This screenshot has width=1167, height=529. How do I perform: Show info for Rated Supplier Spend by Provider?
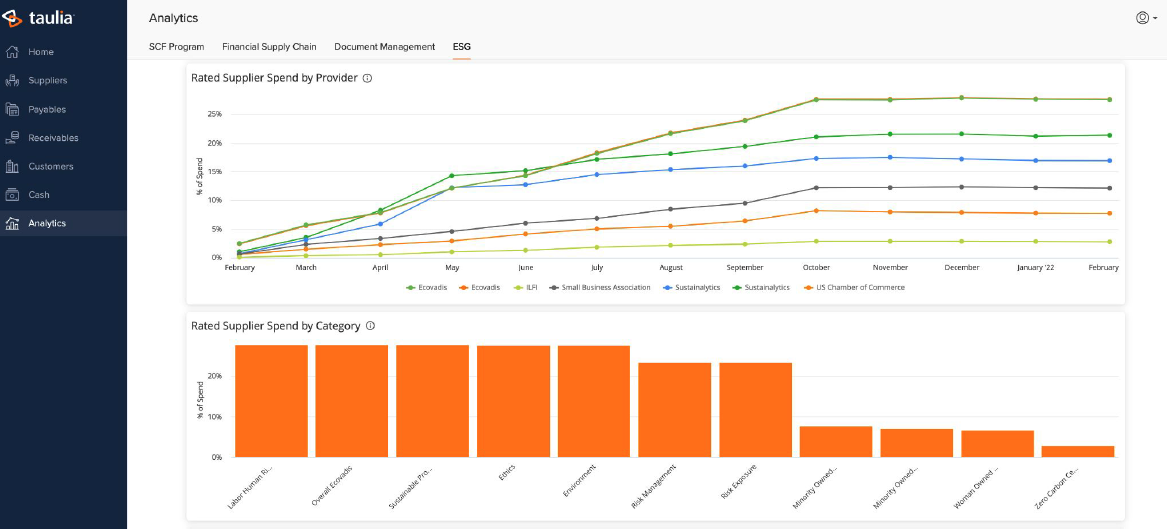click(367, 77)
